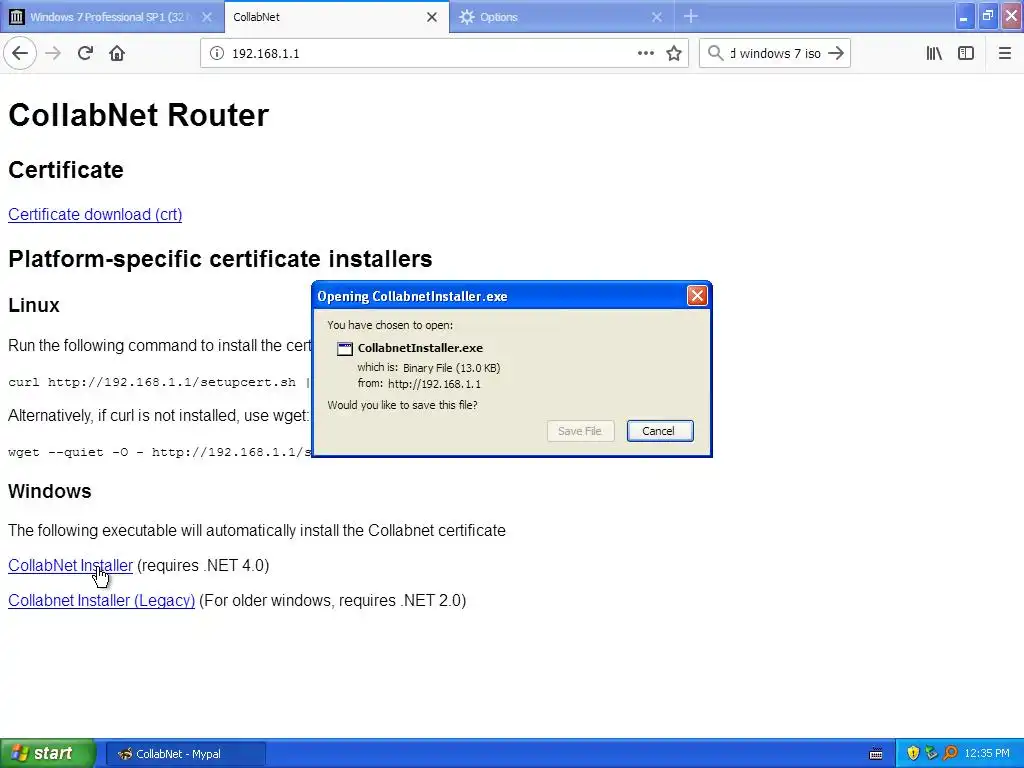Go back to the previous page
Screen dimensions: 1024x768
tap(20, 53)
